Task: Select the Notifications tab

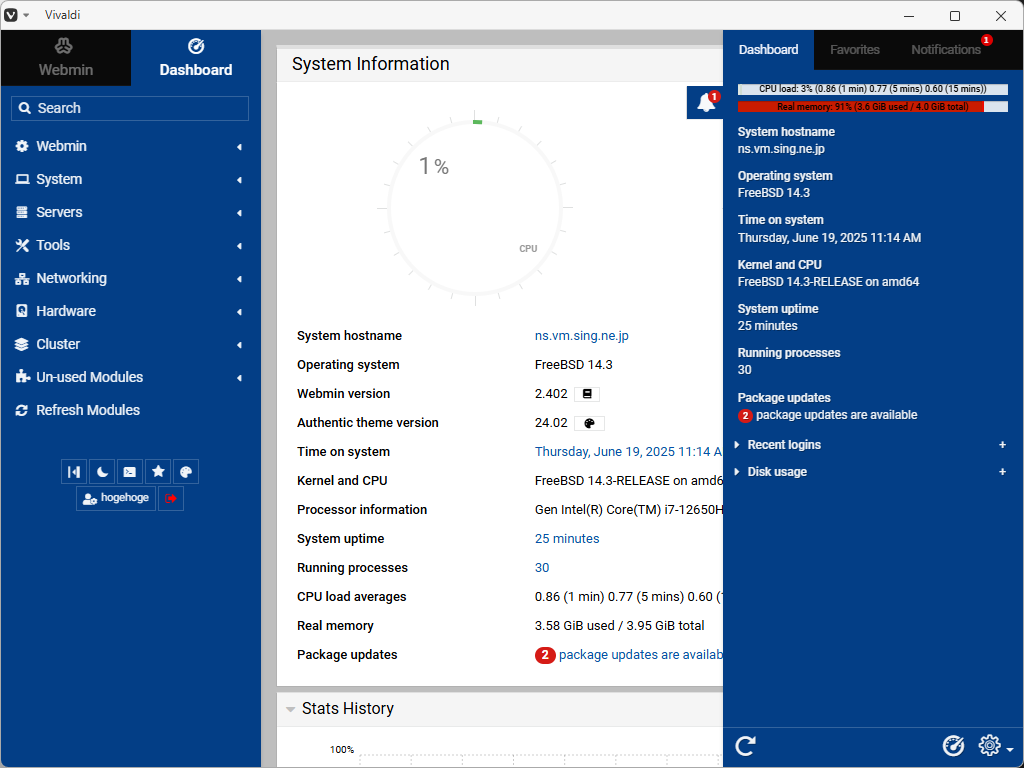Action: click(946, 50)
